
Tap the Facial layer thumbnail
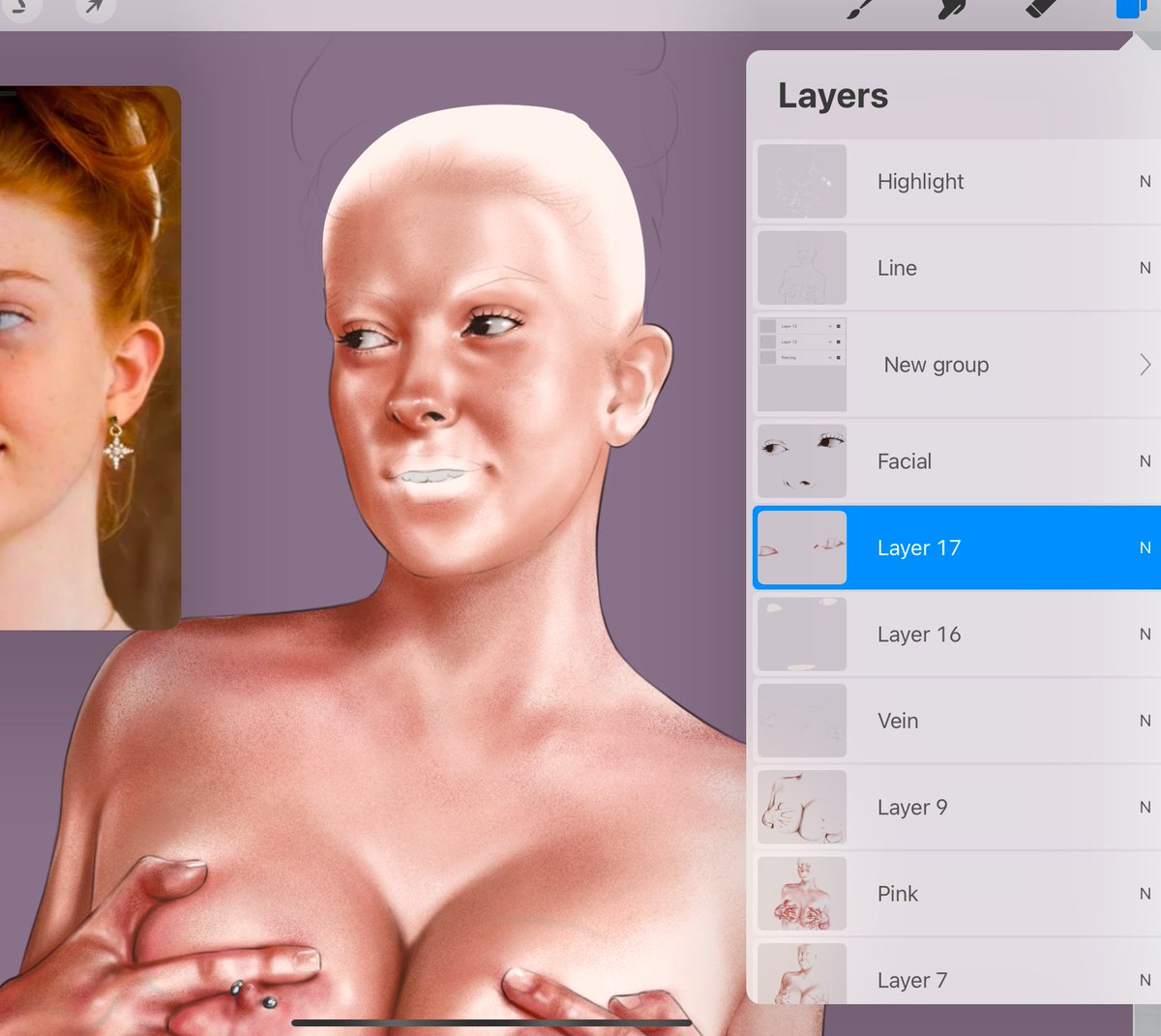(x=801, y=460)
